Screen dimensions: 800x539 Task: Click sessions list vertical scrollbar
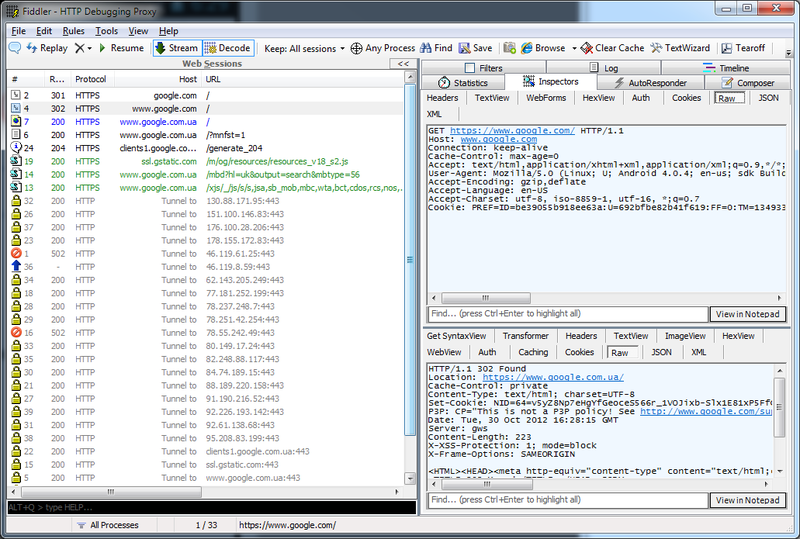[410, 260]
